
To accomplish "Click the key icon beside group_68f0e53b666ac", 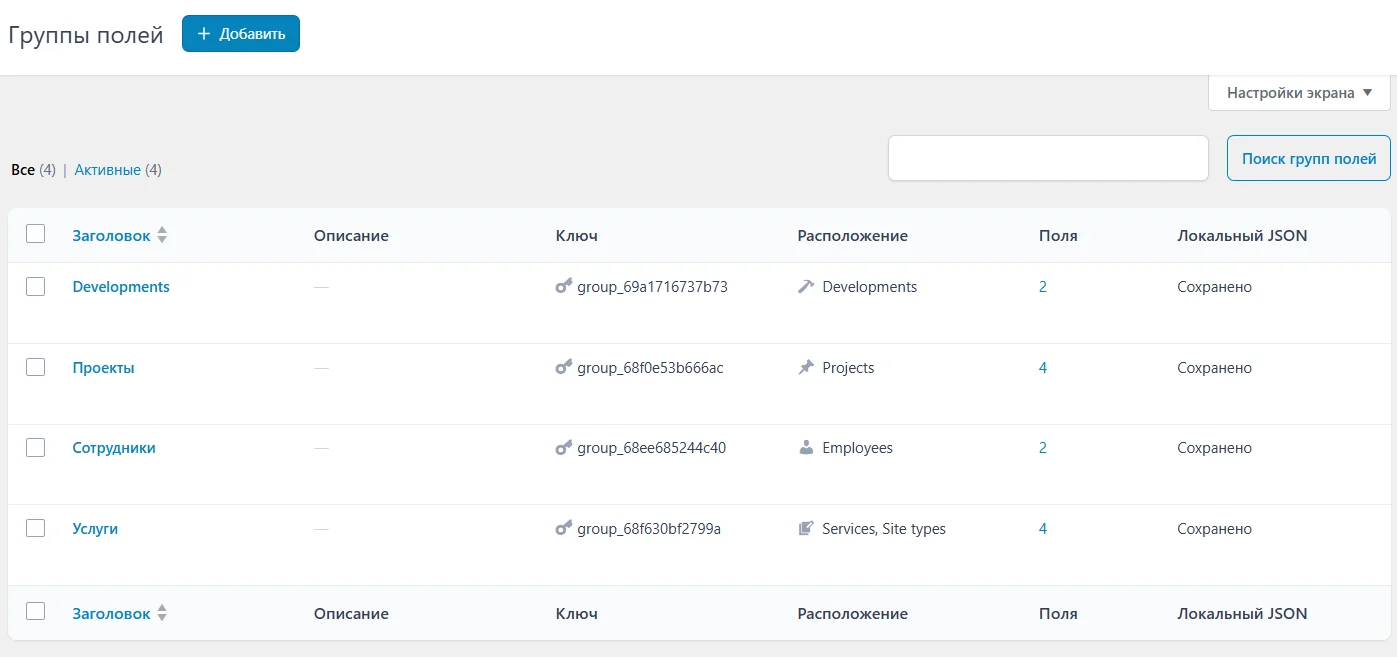I will point(564,368).
